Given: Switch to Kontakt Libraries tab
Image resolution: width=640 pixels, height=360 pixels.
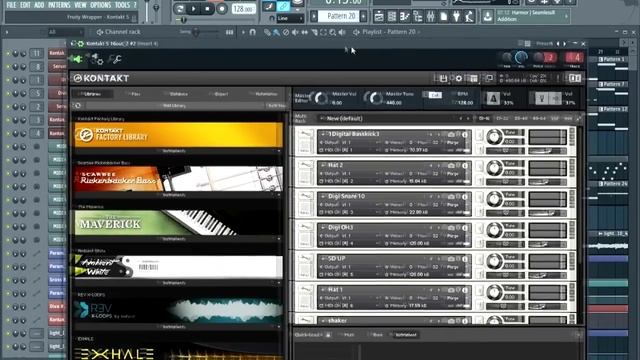Looking at the screenshot, I should [91, 94].
